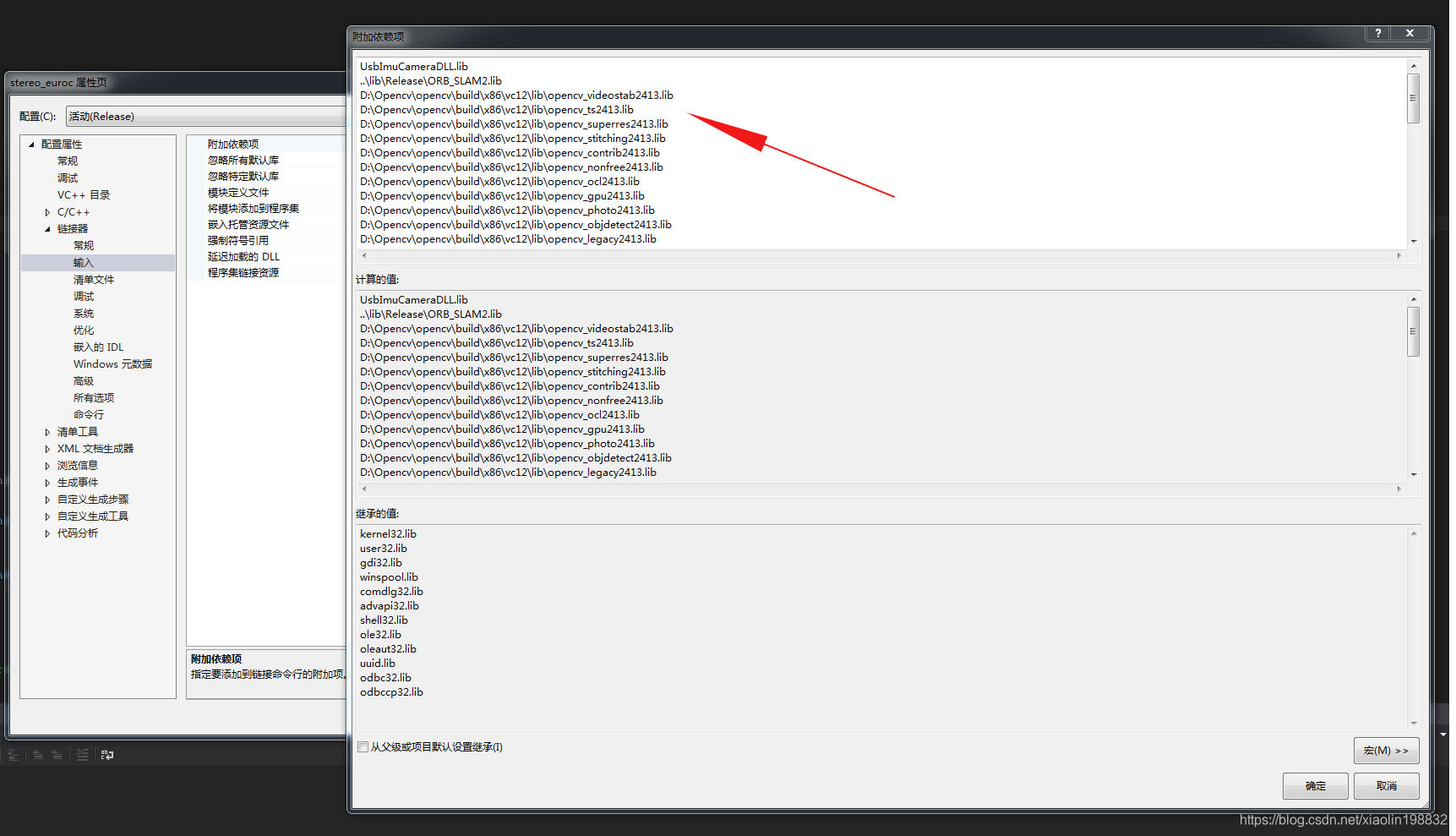Screen dimensions: 1456x836
Task: Select 调试 under 配置属性
Action: tap(68, 178)
